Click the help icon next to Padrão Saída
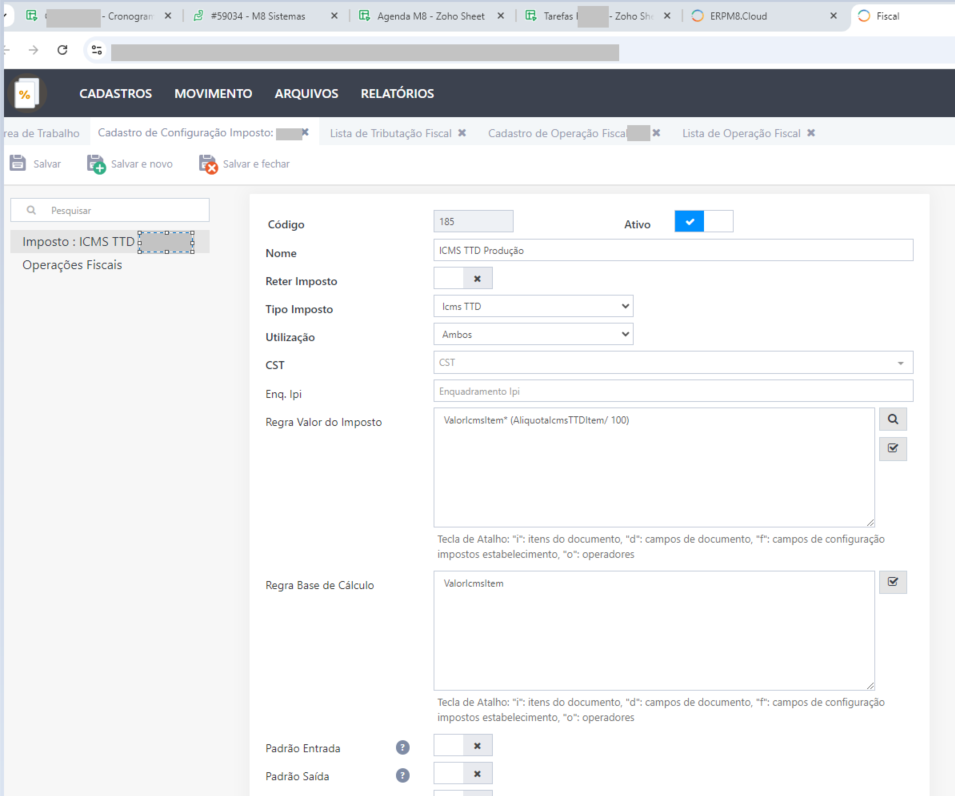The height and width of the screenshot is (796, 955). click(403, 775)
